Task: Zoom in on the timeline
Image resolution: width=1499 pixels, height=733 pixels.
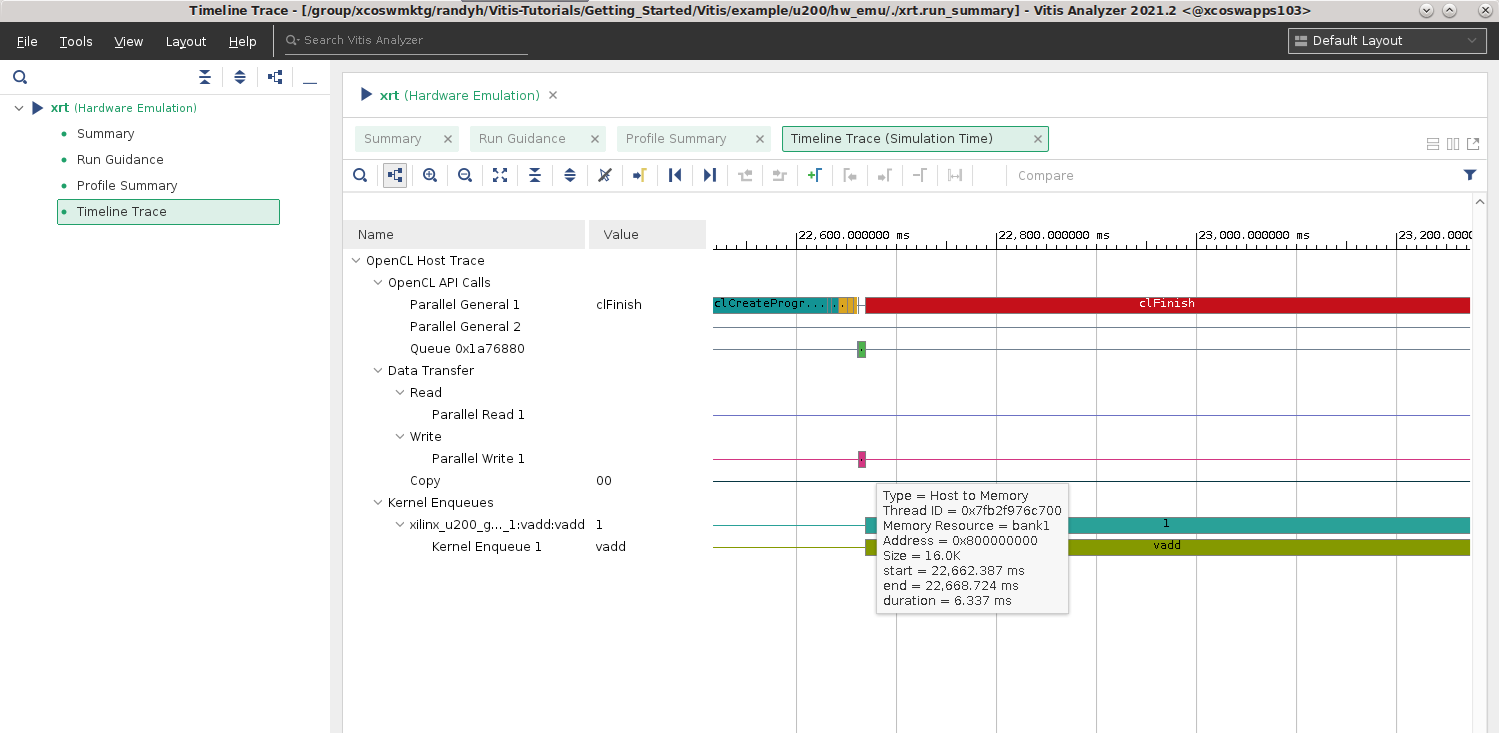Action: (430, 175)
